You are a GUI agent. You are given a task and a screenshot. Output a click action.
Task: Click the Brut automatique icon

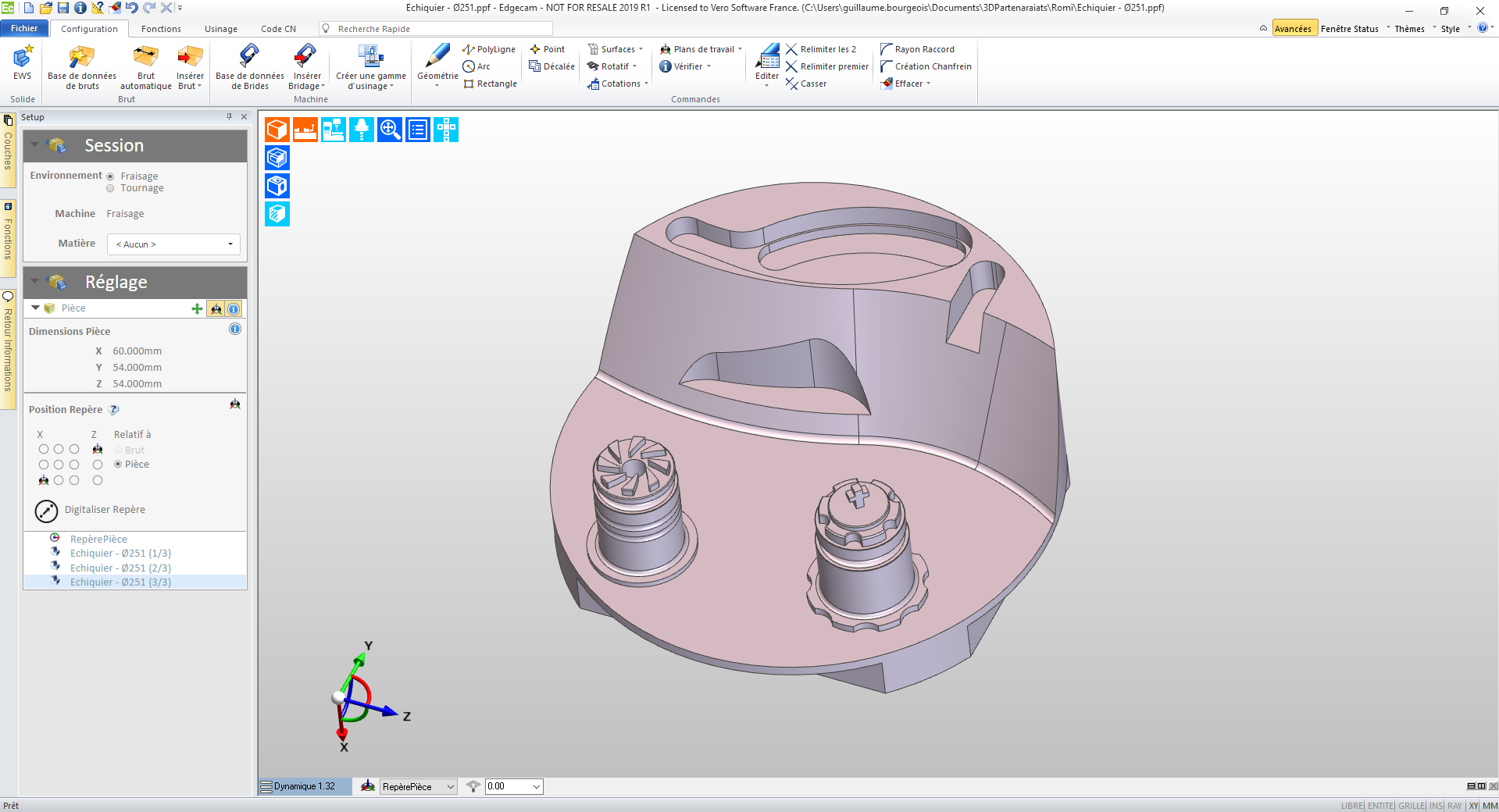pyautogui.click(x=145, y=58)
